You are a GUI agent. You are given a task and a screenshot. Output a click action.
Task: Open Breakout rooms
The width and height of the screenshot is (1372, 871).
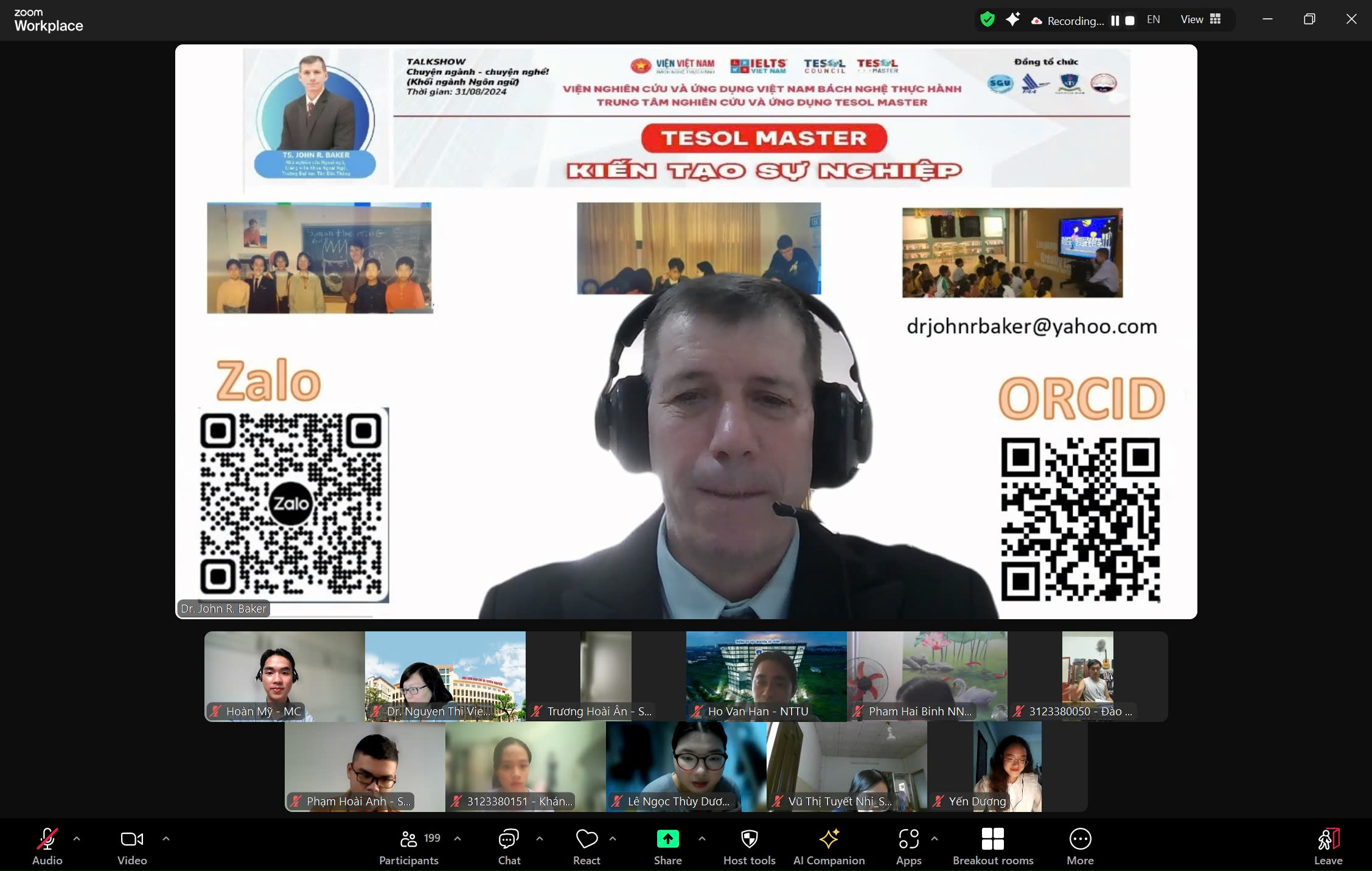click(993, 846)
